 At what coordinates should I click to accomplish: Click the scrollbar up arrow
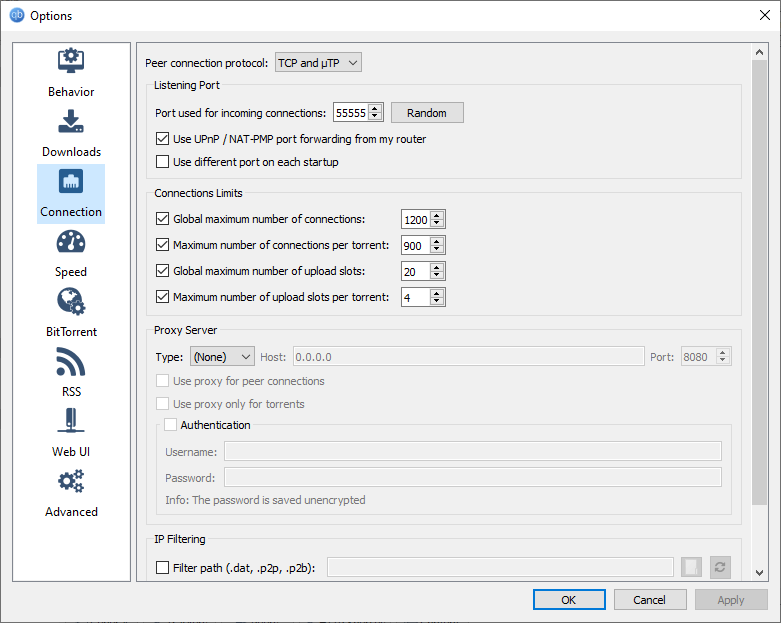tap(759, 52)
